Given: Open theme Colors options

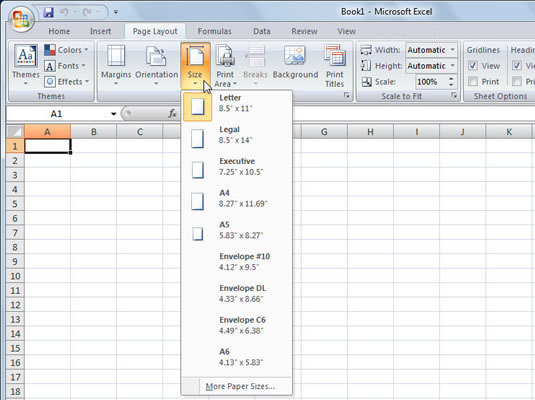Looking at the screenshot, I should [67, 50].
